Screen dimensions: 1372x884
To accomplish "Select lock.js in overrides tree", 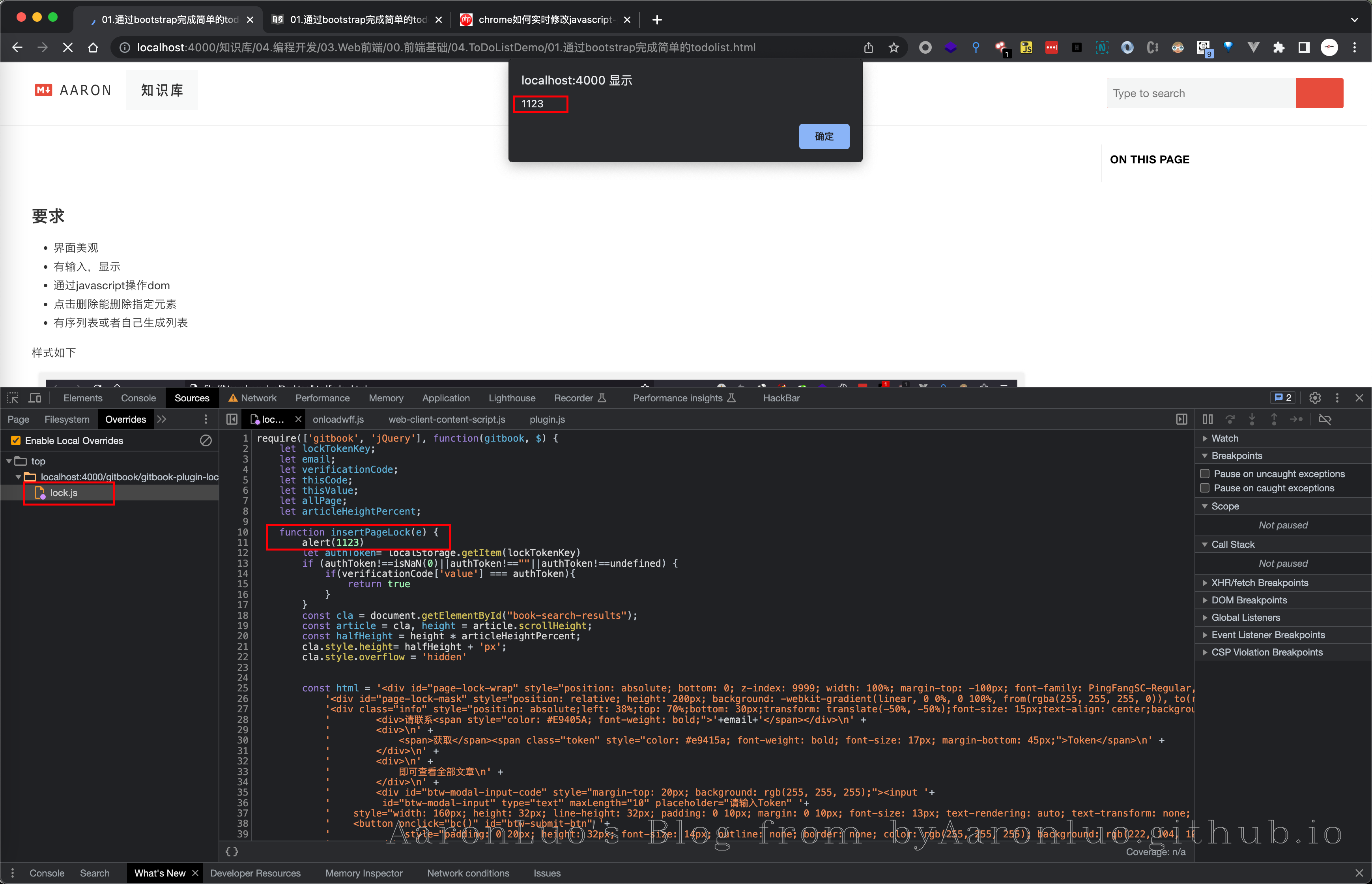I will [64, 493].
